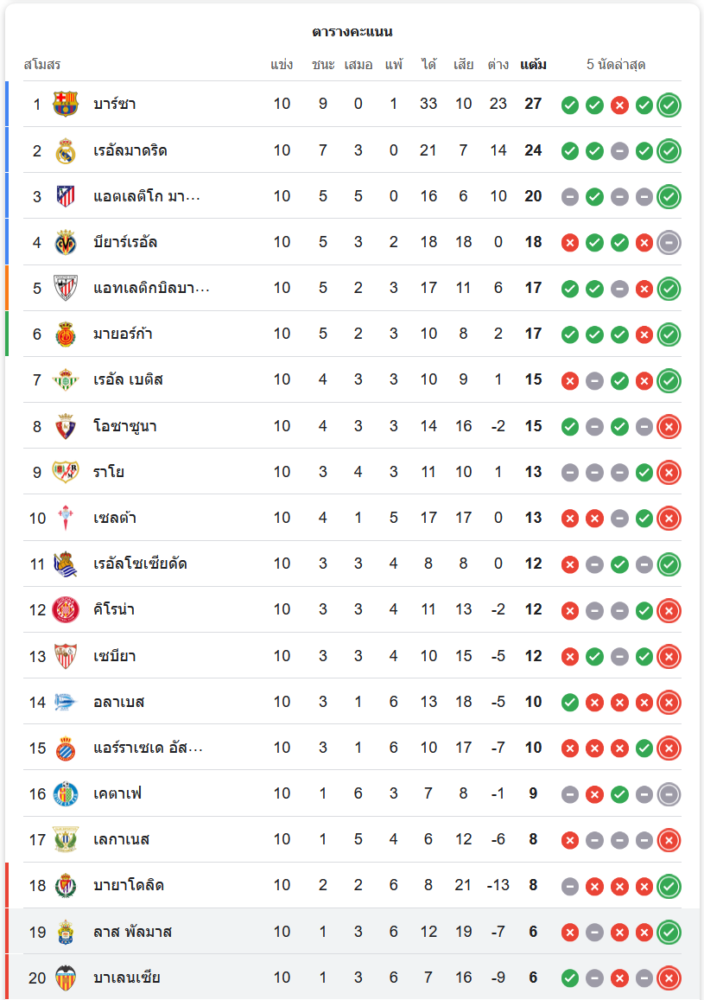Click the Barcelona club crest icon
This screenshot has width=704, height=1000.
pyautogui.click(x=66, y=104)
